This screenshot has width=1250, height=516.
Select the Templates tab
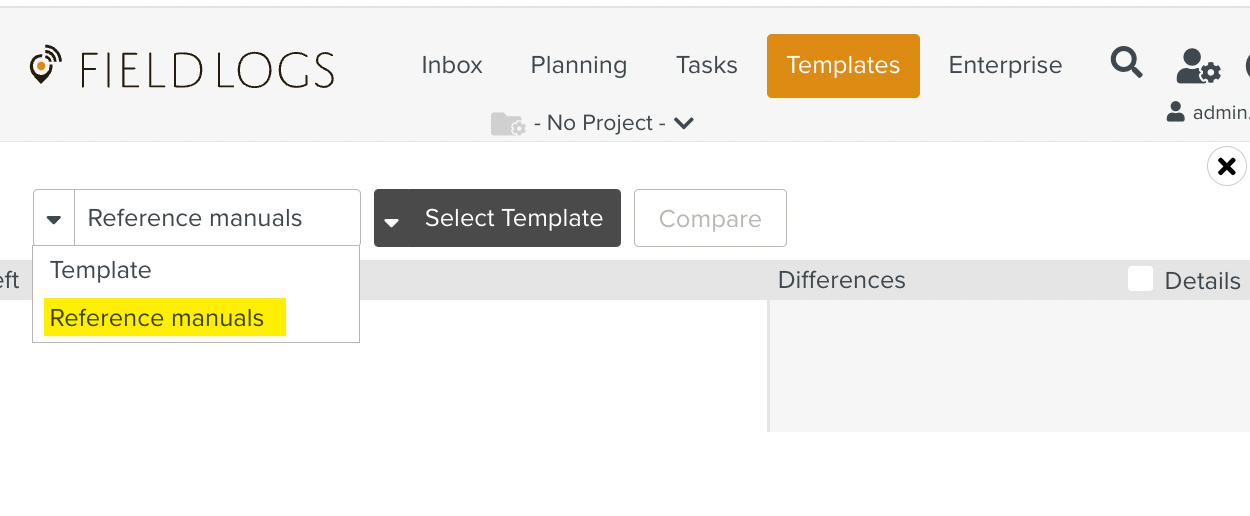coord(843,66)
